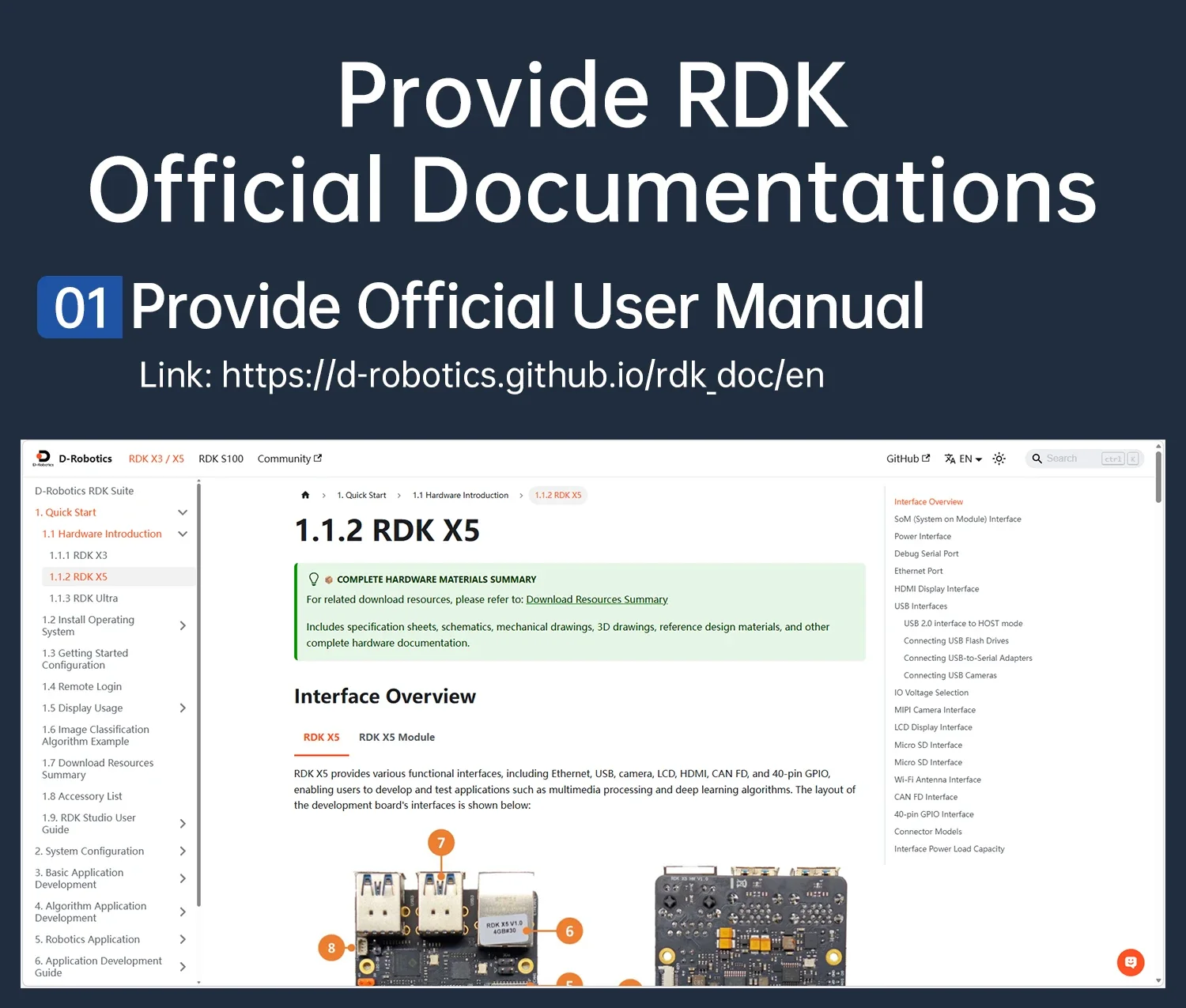1186x1008 pixels.
Task: Click the RDK X5 board underside image
Action: 750,927
